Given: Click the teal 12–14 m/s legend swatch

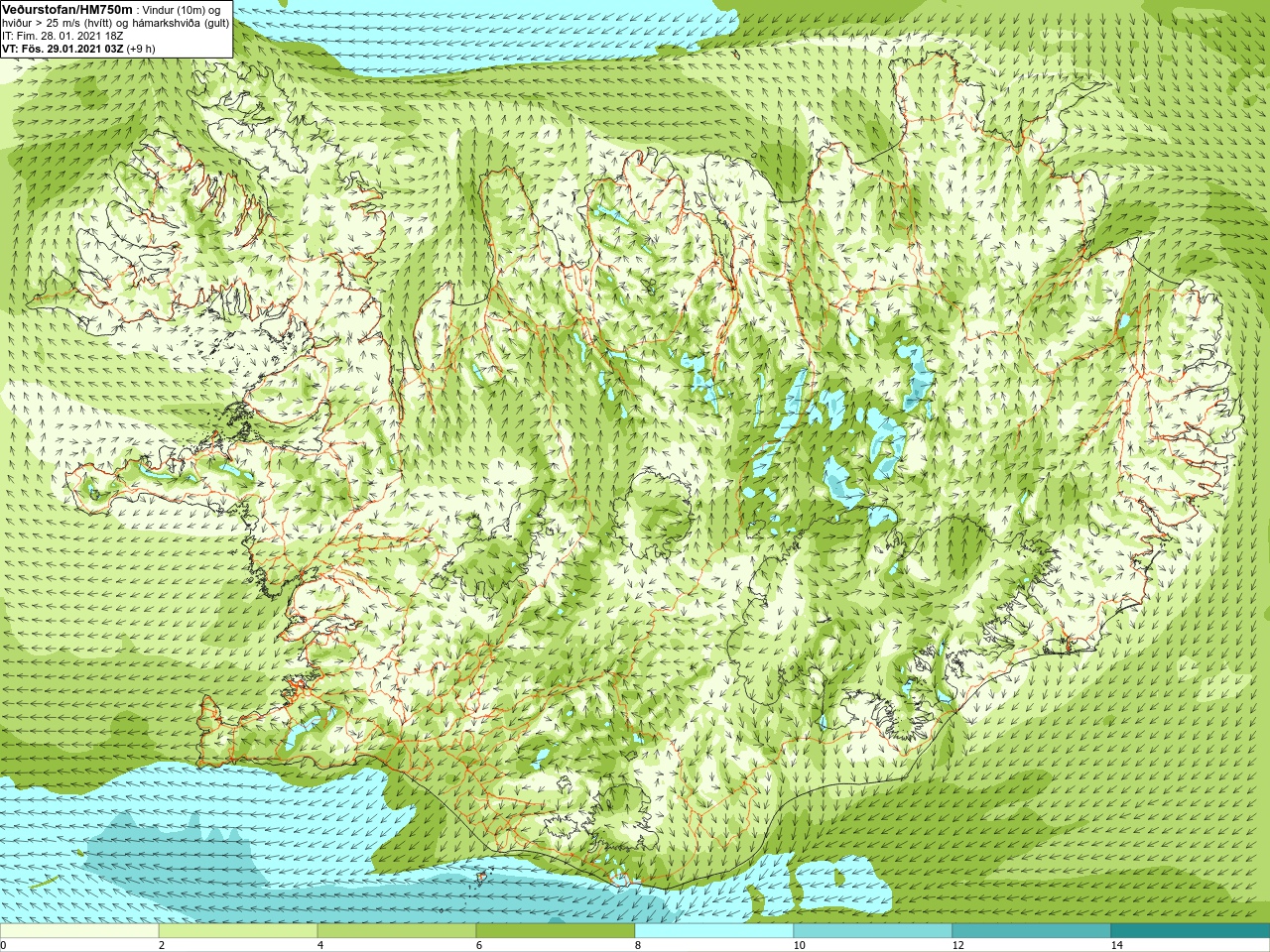Looking at the screenshot, I should (1032, 931).
